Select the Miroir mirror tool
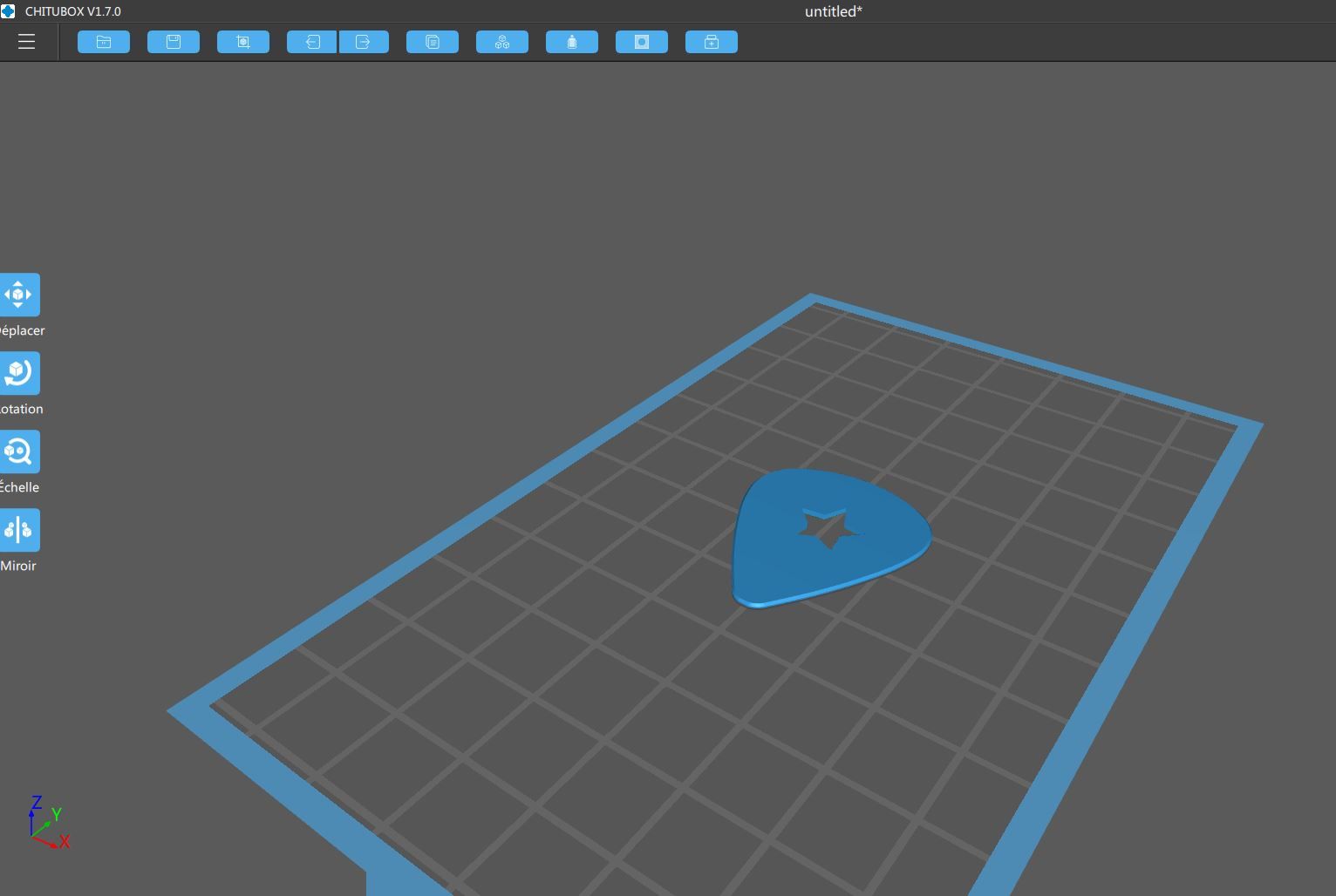Image resolution: width=1336 pixels, height=896 pixels. (19, 530)
